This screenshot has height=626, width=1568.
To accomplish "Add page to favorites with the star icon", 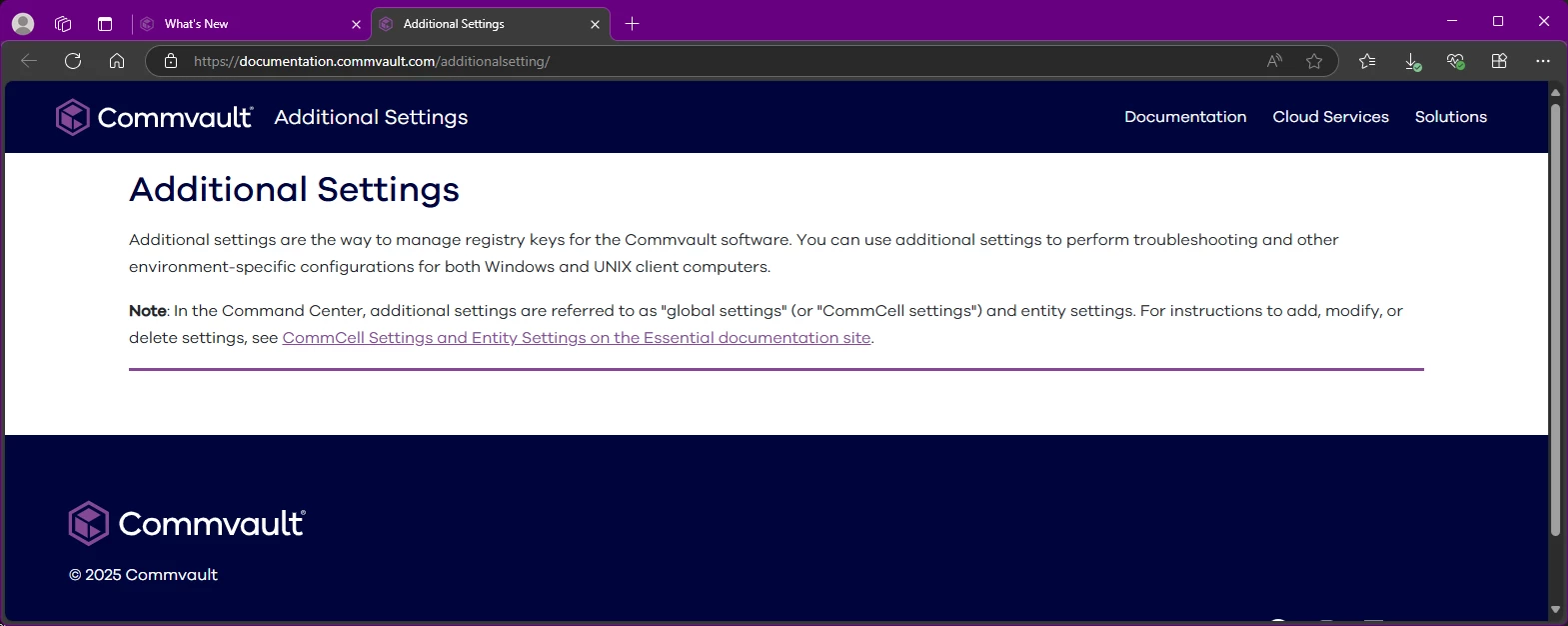I will tap(1314, 61).
